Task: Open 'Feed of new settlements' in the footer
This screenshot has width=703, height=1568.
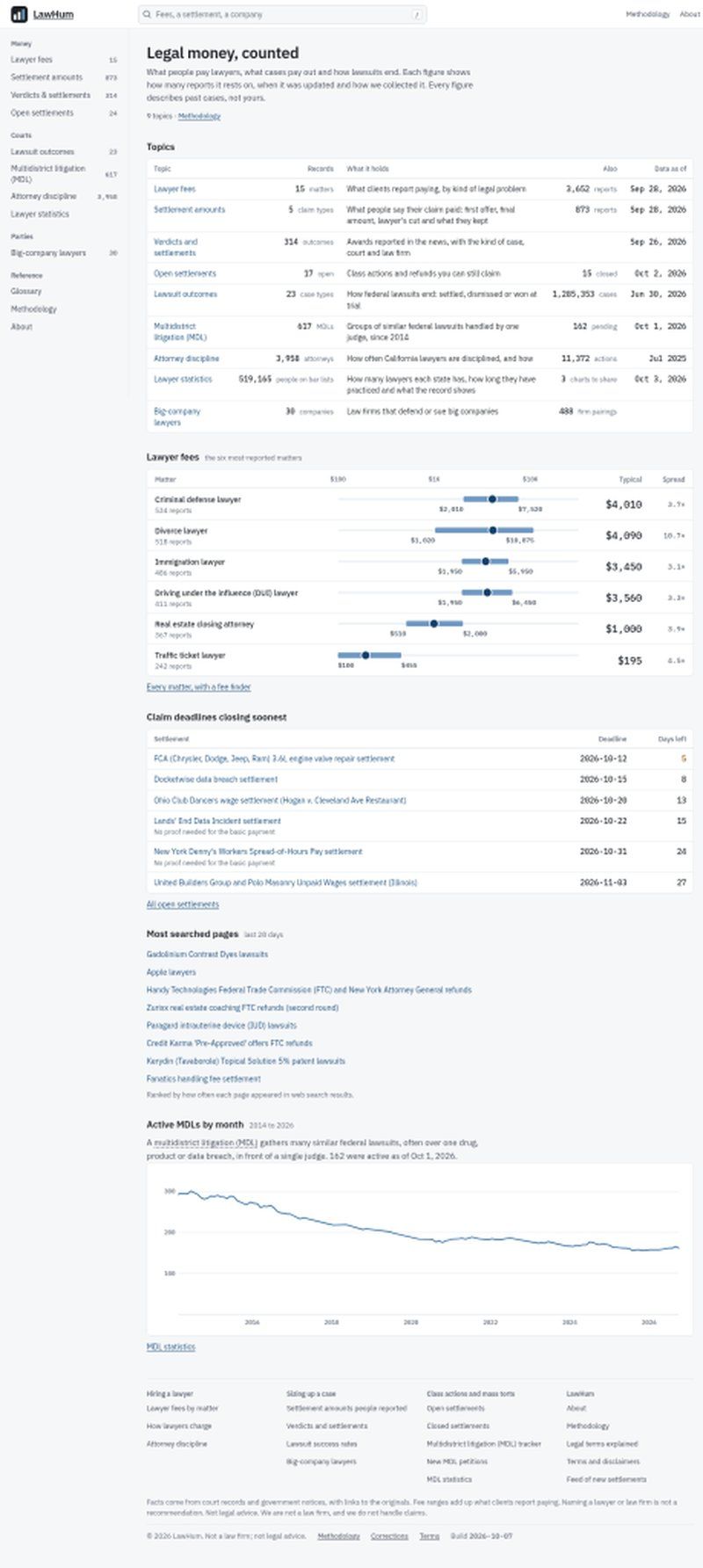Action: pos(606,1479)
